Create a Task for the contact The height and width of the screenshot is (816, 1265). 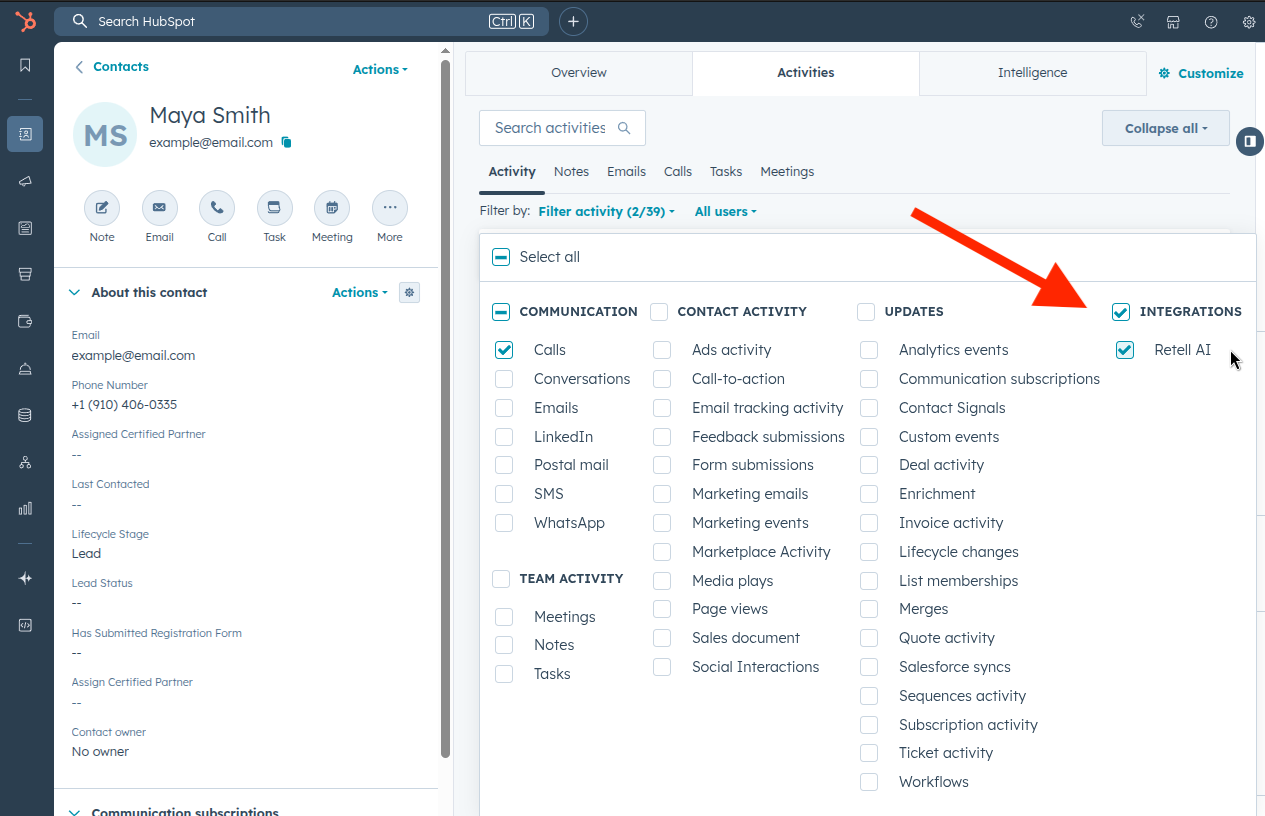tap(274, 208)
